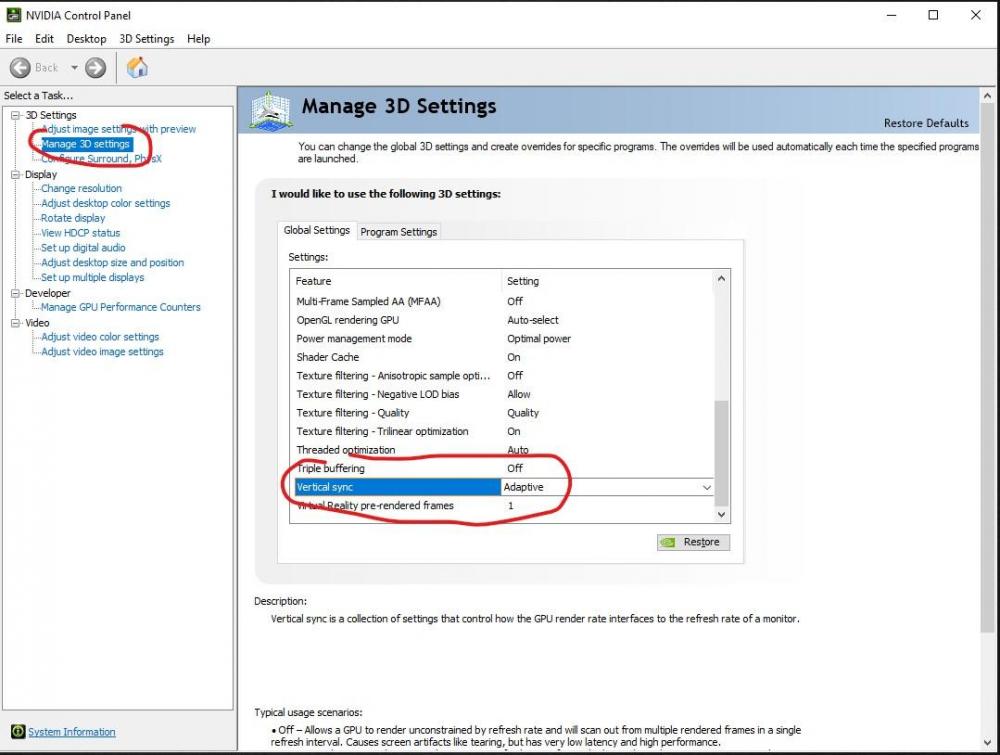
Task: Click the settings list scroll-up arrow
Action: click(x=721, y=279)
